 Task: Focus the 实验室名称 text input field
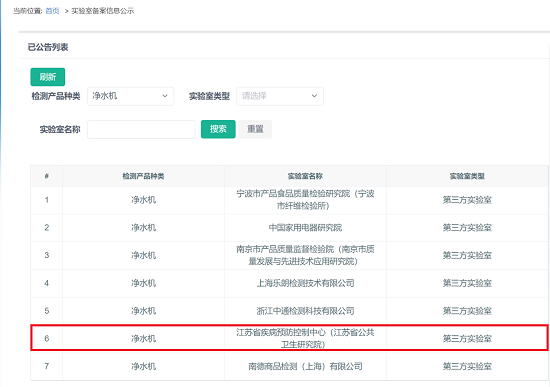click(141, 129)
